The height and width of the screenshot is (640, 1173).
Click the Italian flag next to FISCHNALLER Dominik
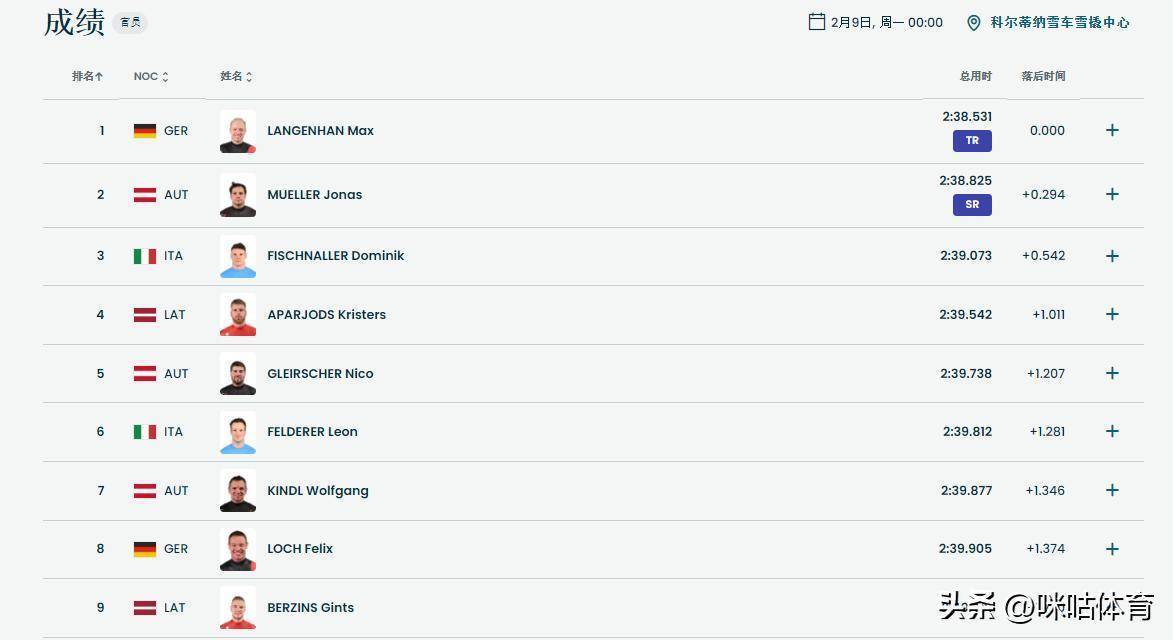(x=145, y=256)
